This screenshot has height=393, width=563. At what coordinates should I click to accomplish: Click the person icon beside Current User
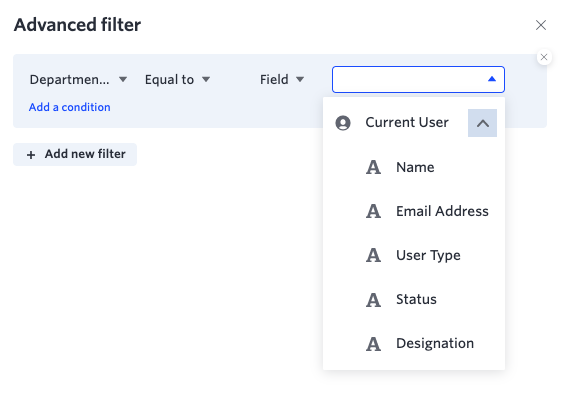point(343,123)
